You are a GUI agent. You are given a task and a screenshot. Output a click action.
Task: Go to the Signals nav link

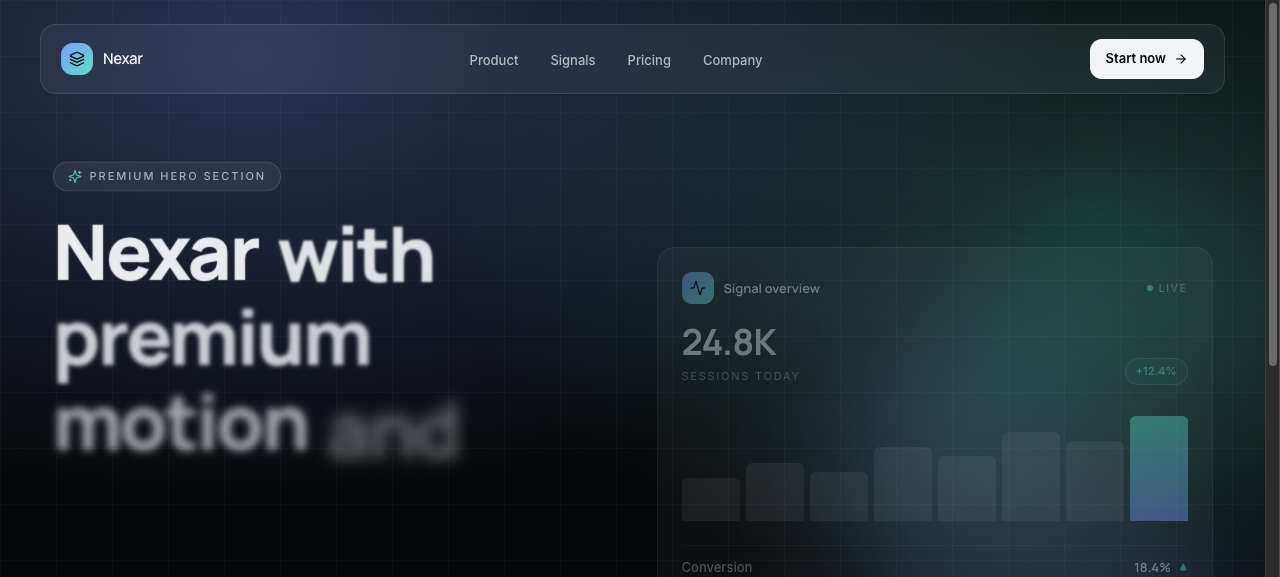coord(573,60)
